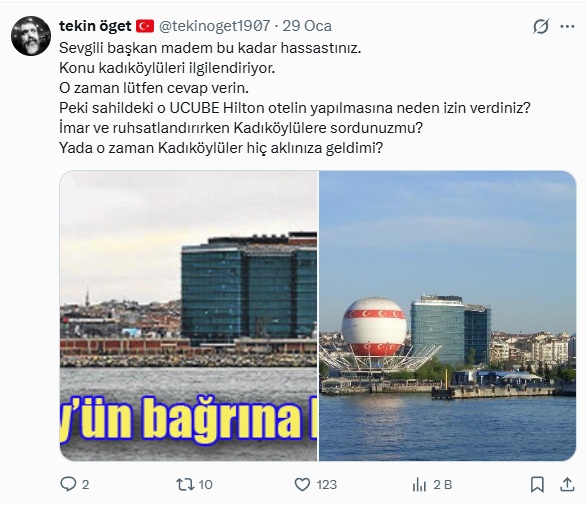Click the tweet text about UCUBE Hilton
This screenshot has height=505, width=586.
[x=294, y=108]
